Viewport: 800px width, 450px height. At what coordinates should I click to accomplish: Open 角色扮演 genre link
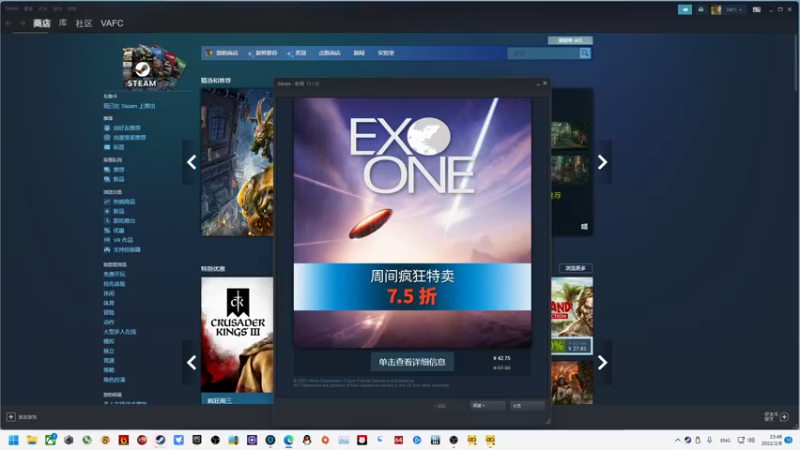click(x=114, y=380)
